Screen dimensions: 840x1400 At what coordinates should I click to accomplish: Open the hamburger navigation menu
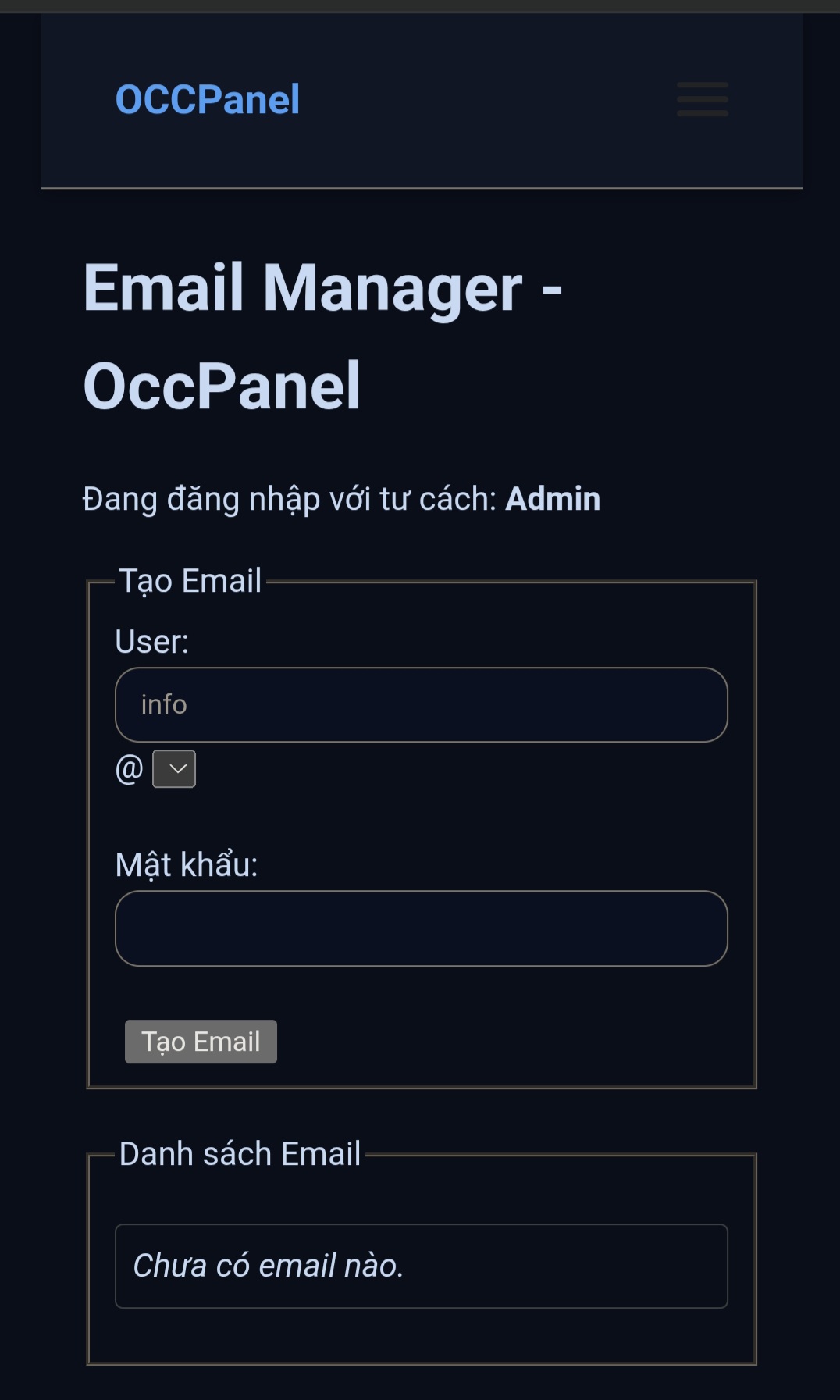click(x=702, y=99)
